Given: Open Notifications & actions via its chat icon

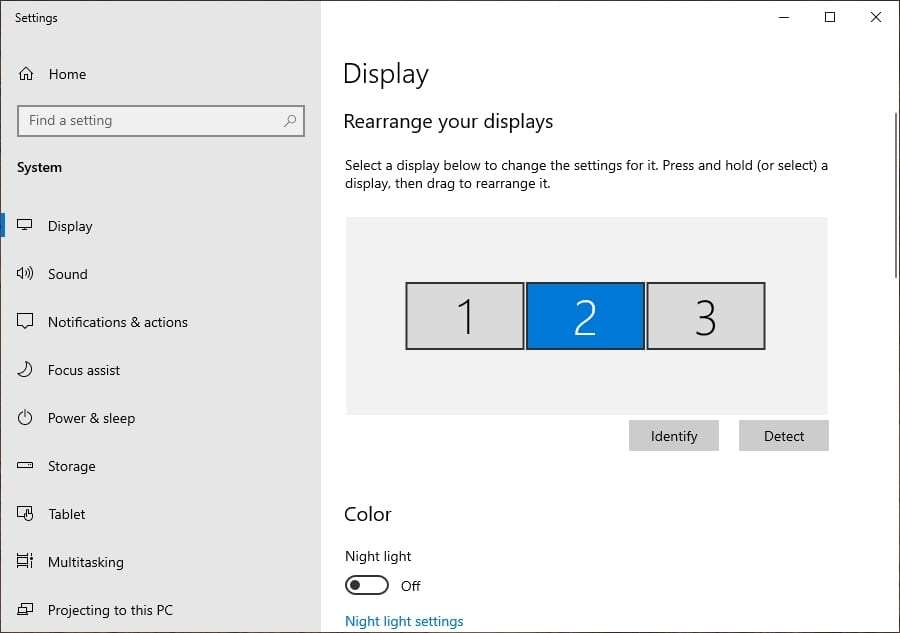Looking at the screenshot, I should pos(26,322).
